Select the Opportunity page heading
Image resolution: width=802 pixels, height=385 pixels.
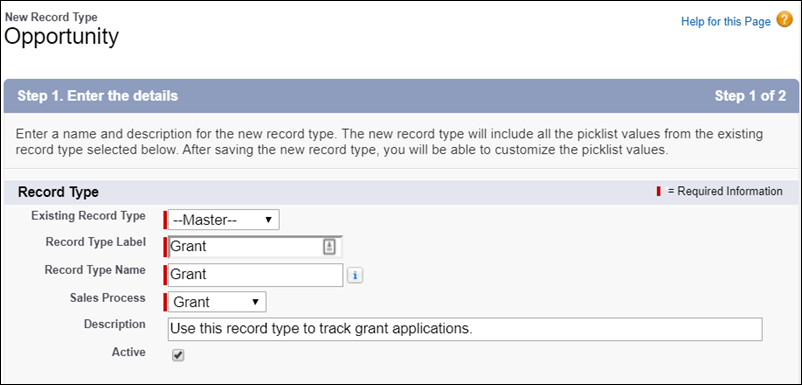click(x=61, y=37)
